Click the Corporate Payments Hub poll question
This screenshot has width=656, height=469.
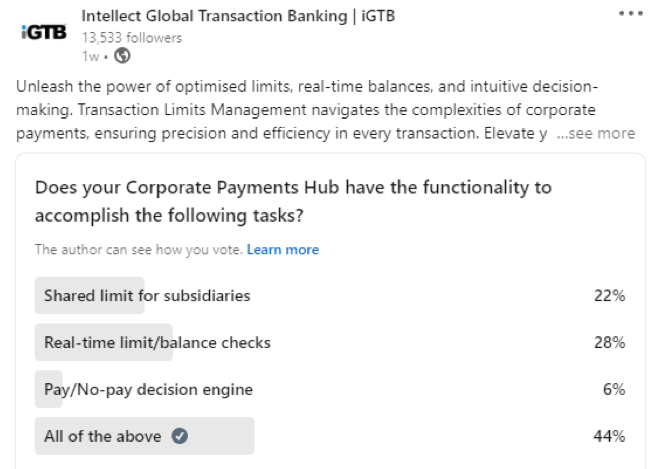pyautogui.click(x=293, y=201)
